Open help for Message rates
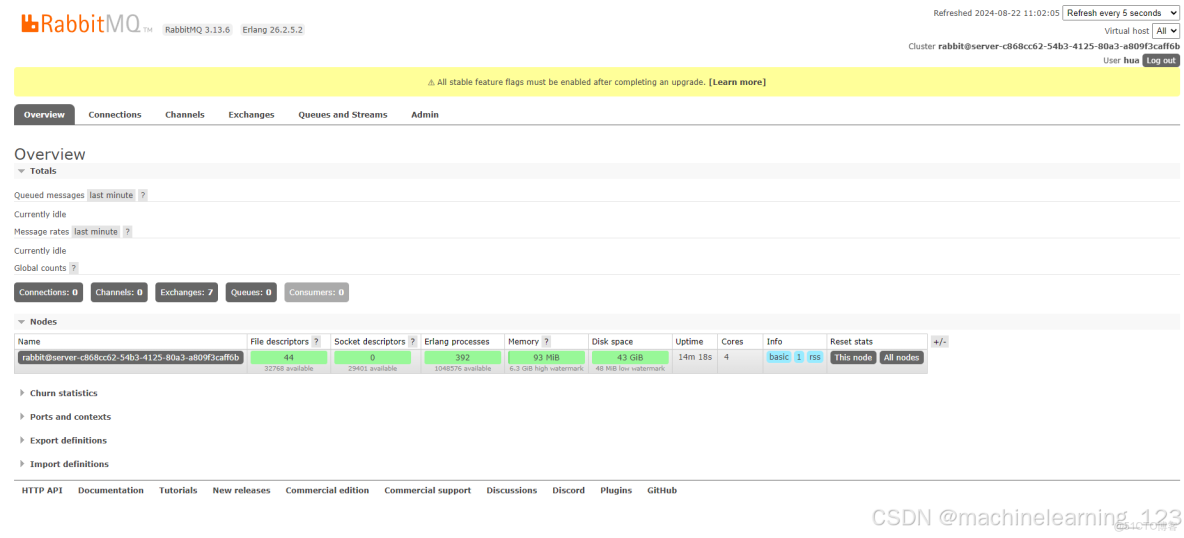This screenshot has width=1184, height=538. click(x=128, y=232)
